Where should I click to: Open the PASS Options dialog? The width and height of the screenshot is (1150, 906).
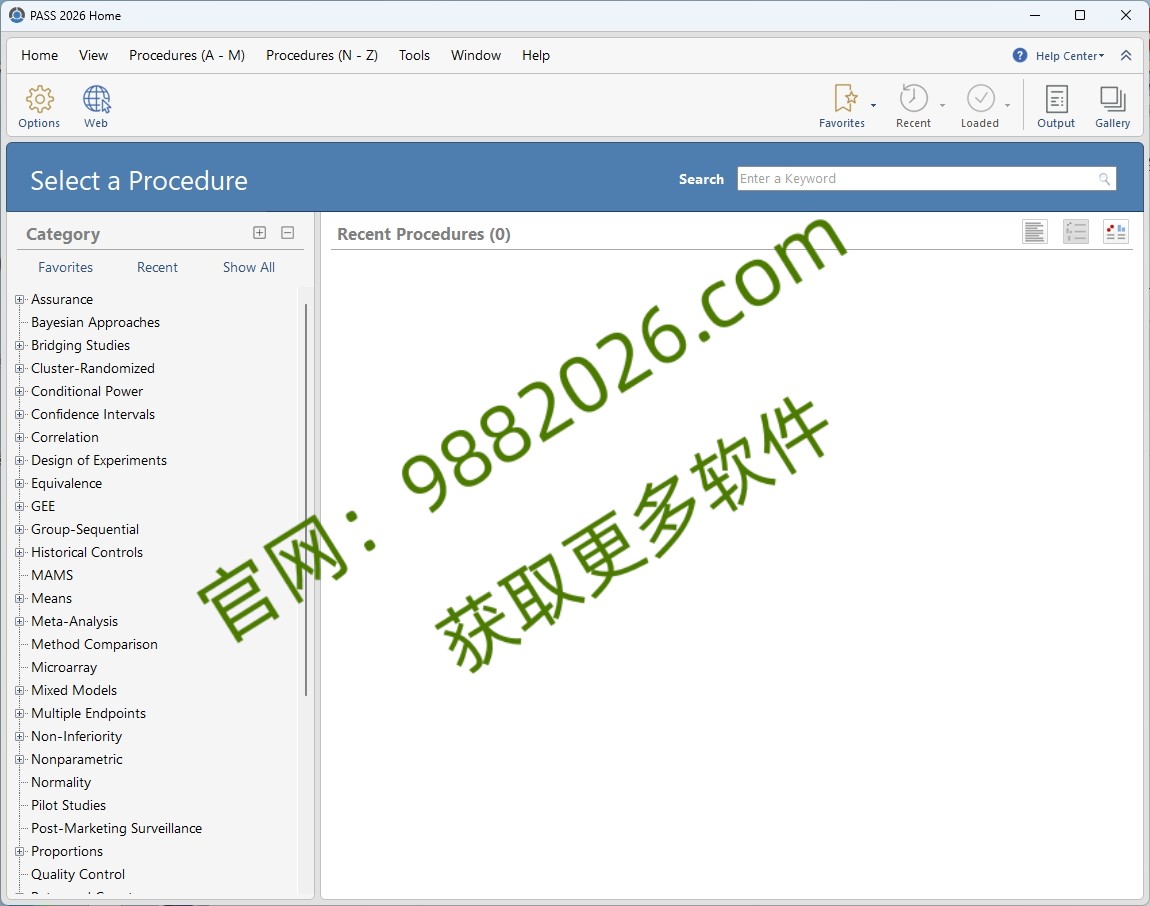click(x=39, y=103)
